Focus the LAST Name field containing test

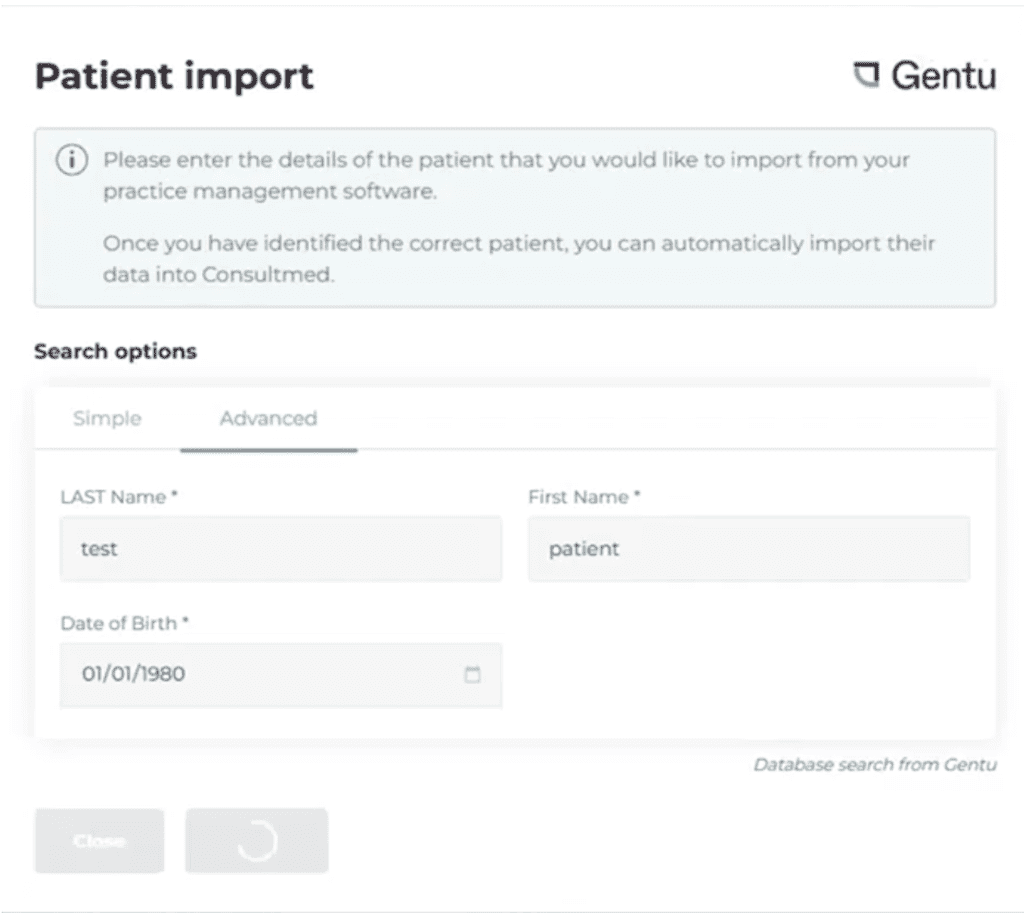281,549
